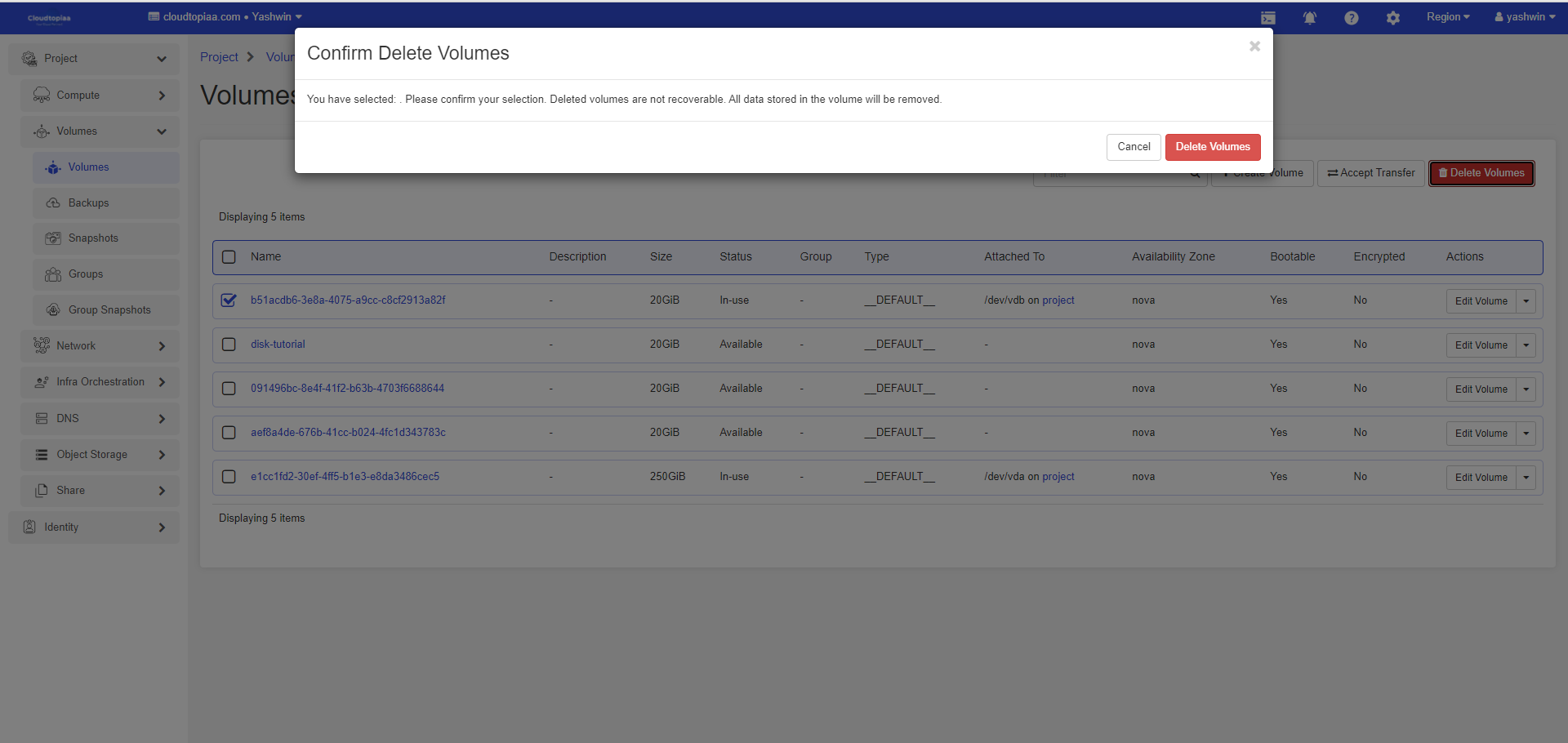The image size is (1568, 743).
Task: Click the Project breadcrumb link
Action: pyautogui.click(x=219, y=57)
